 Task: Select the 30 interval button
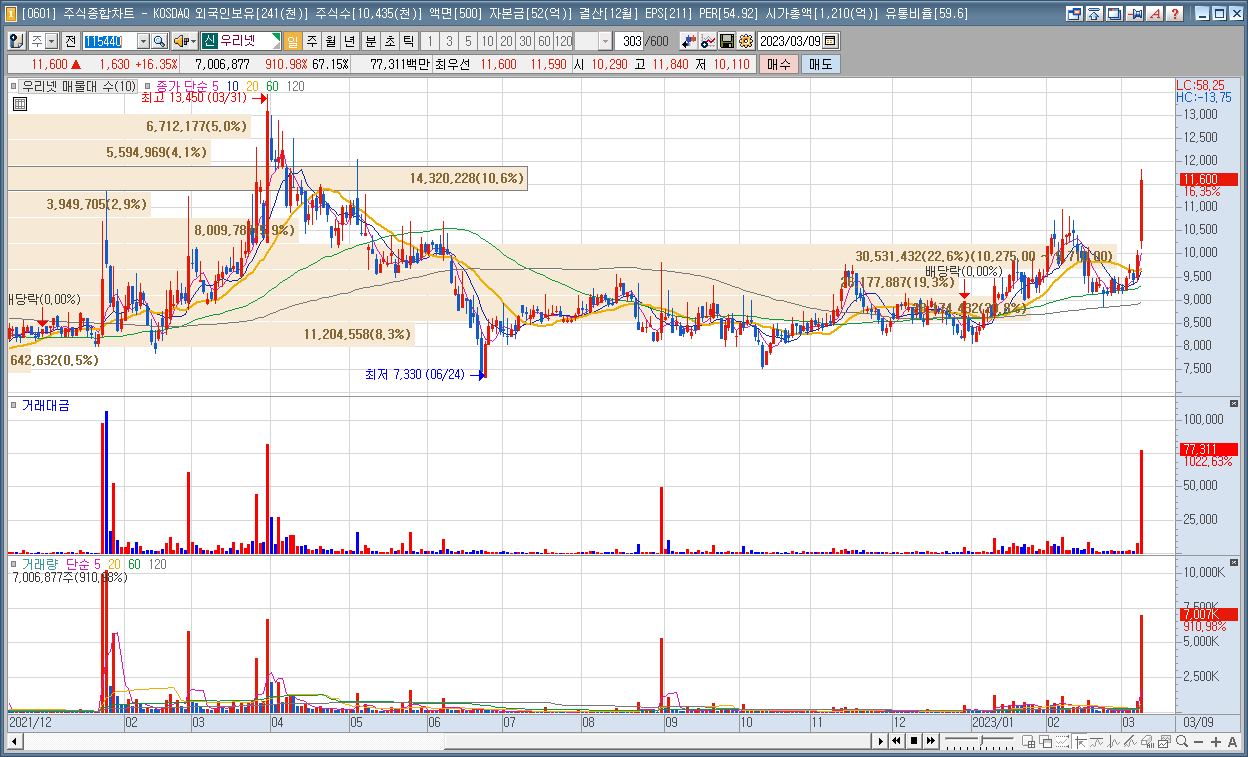tap(525, 41)
